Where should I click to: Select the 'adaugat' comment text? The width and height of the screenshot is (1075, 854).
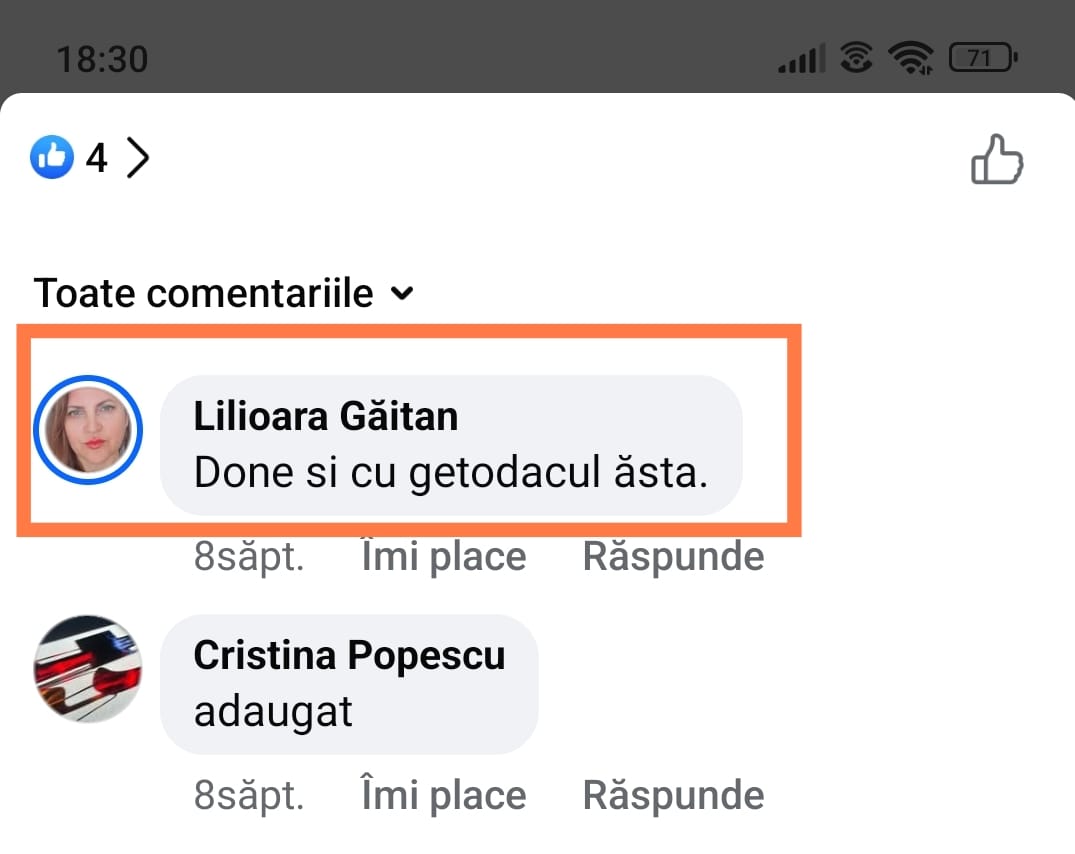(273, 712)
